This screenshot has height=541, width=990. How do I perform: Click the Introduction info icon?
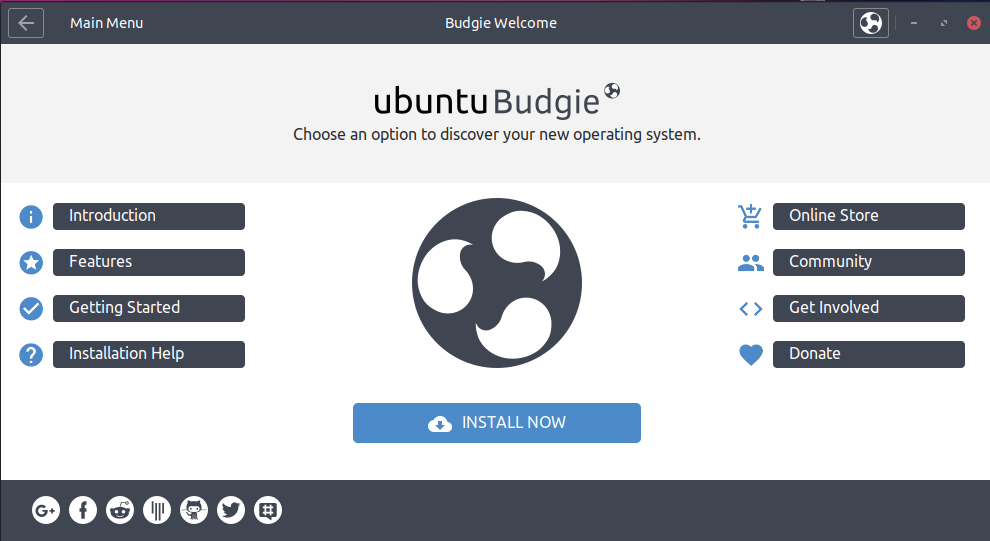click(x=31, y=217)
